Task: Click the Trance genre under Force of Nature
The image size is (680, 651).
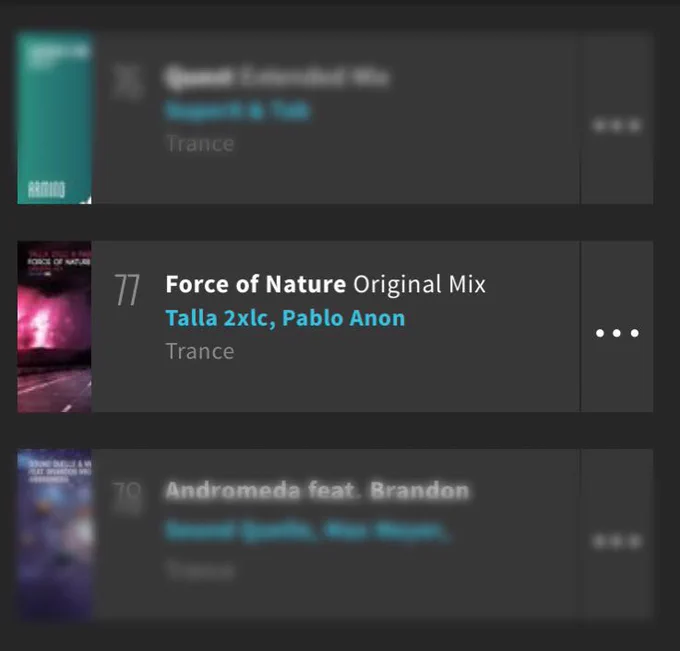Action: coord(200,351)
